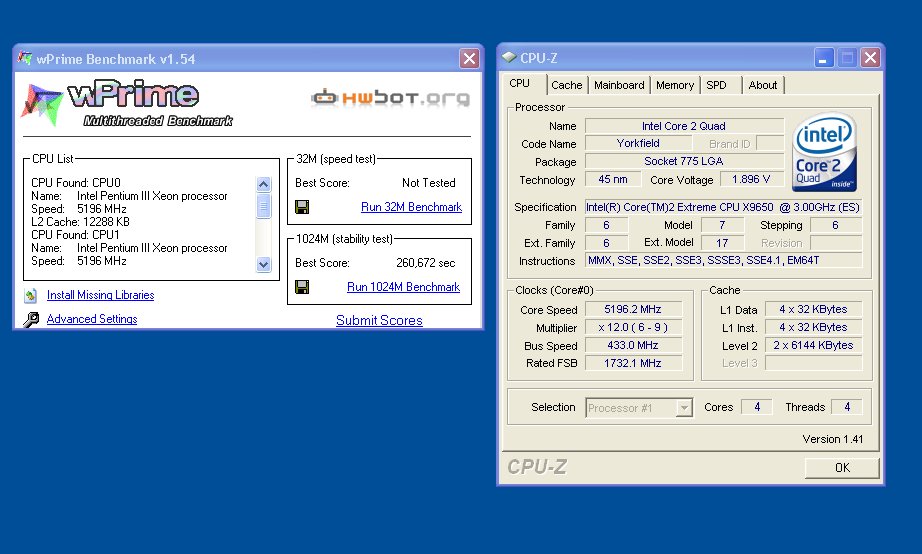
Task: Click the Technology value '45 nm'
Action: coord(613,179)
